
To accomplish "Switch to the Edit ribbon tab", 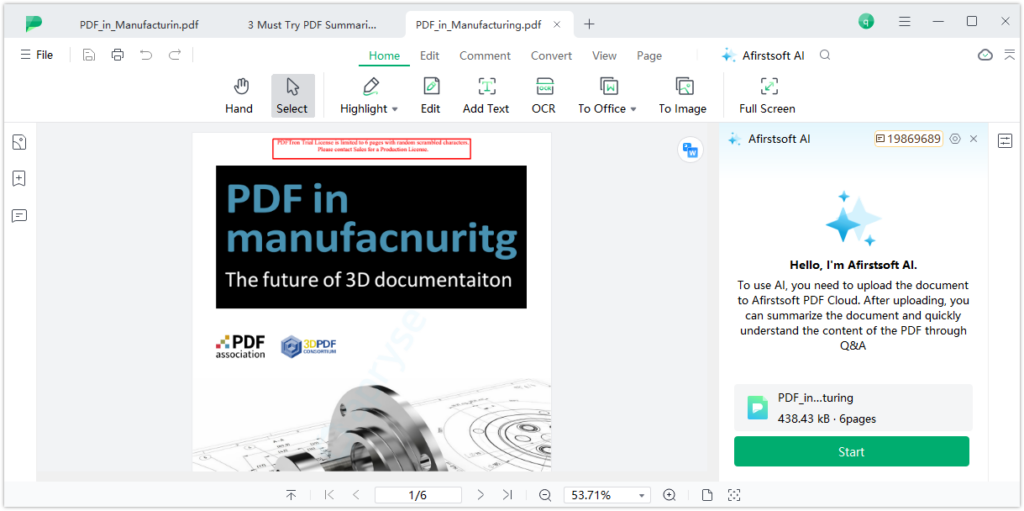I will 430,56.
